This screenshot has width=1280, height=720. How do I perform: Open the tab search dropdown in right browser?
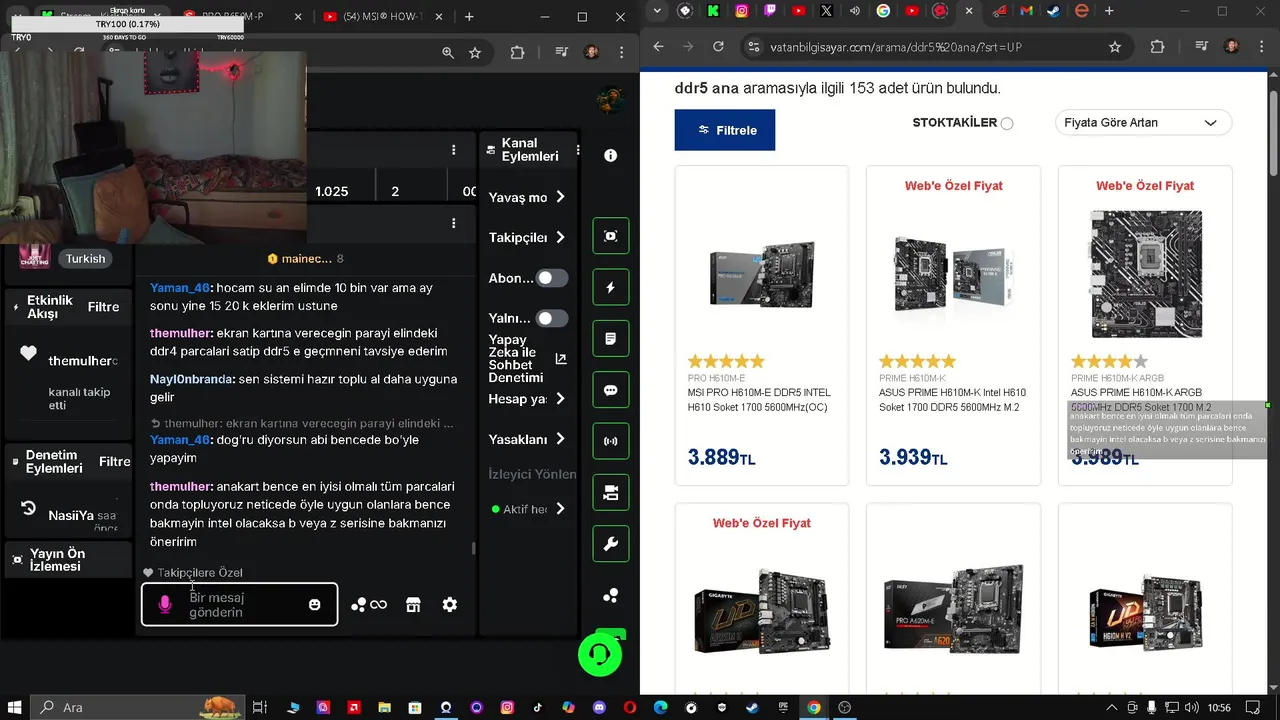coord(655,11)
